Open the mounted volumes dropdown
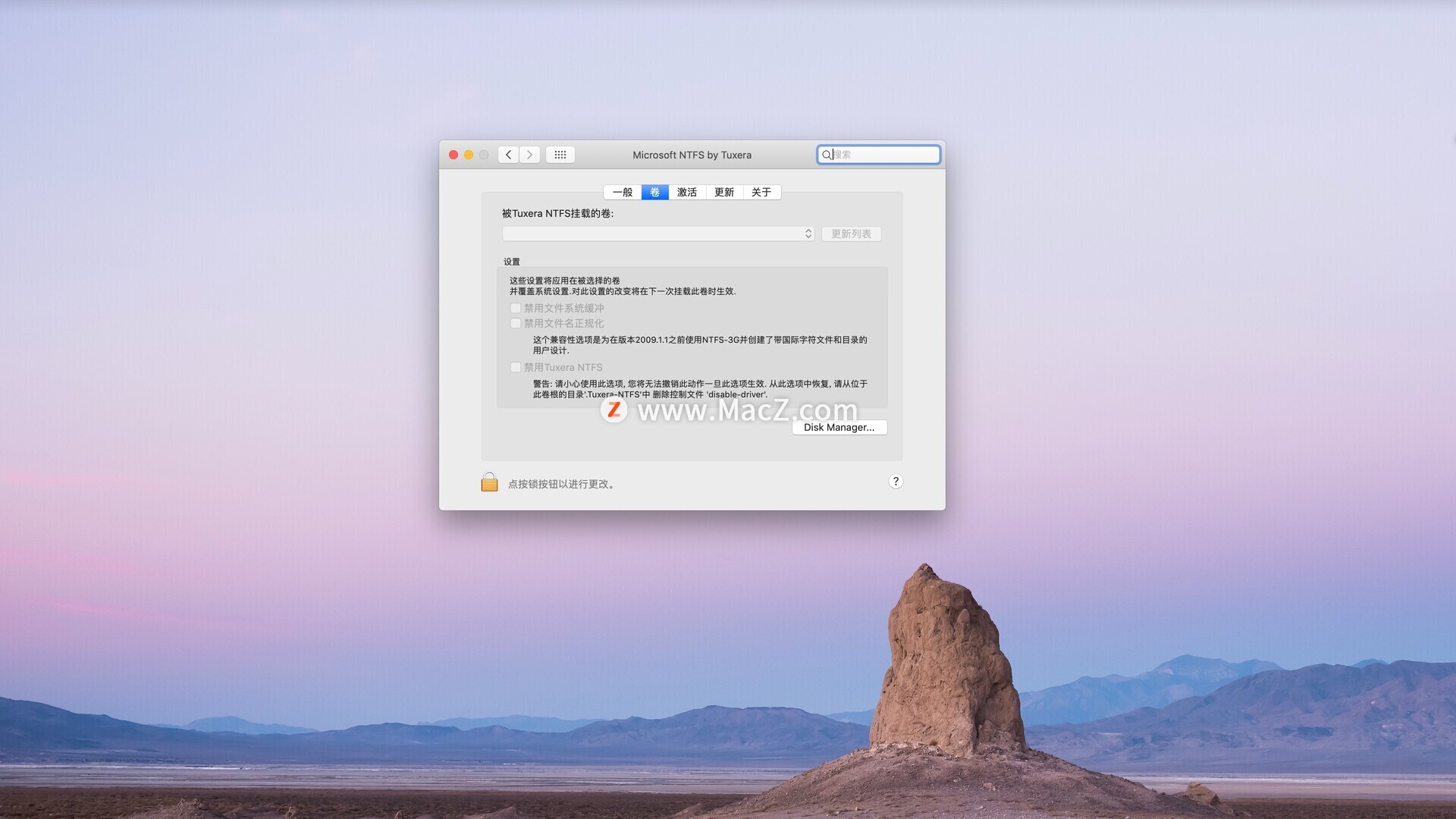Viewport: 1456px width, 819px height. pos(658,234)
